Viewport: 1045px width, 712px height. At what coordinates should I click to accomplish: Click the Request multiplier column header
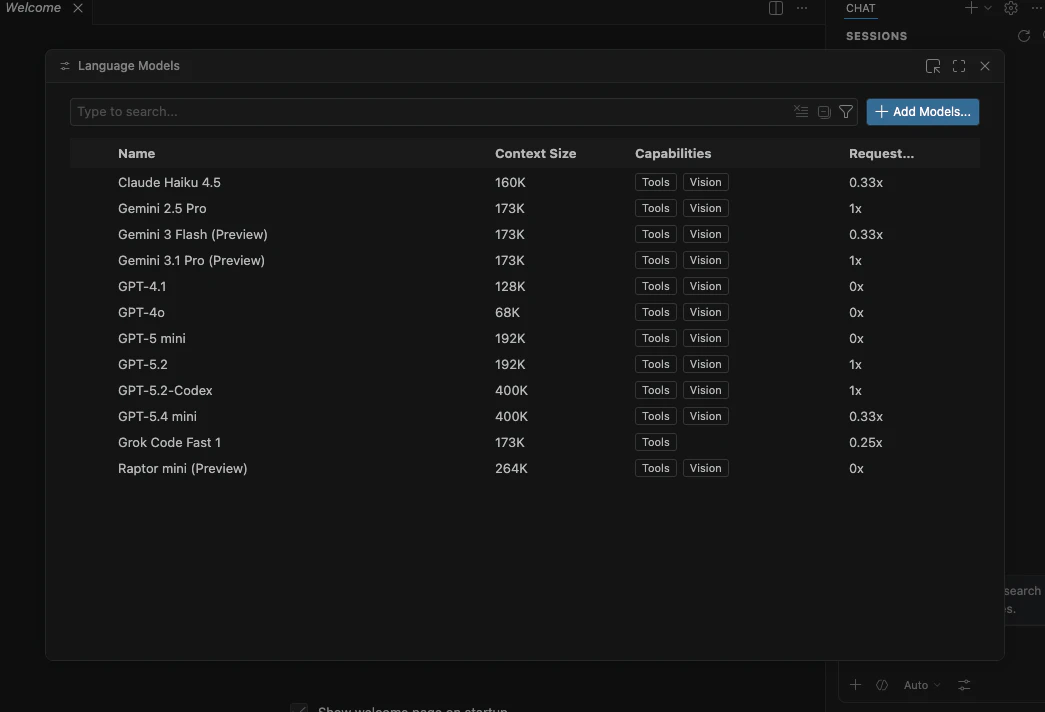[881, 153]
